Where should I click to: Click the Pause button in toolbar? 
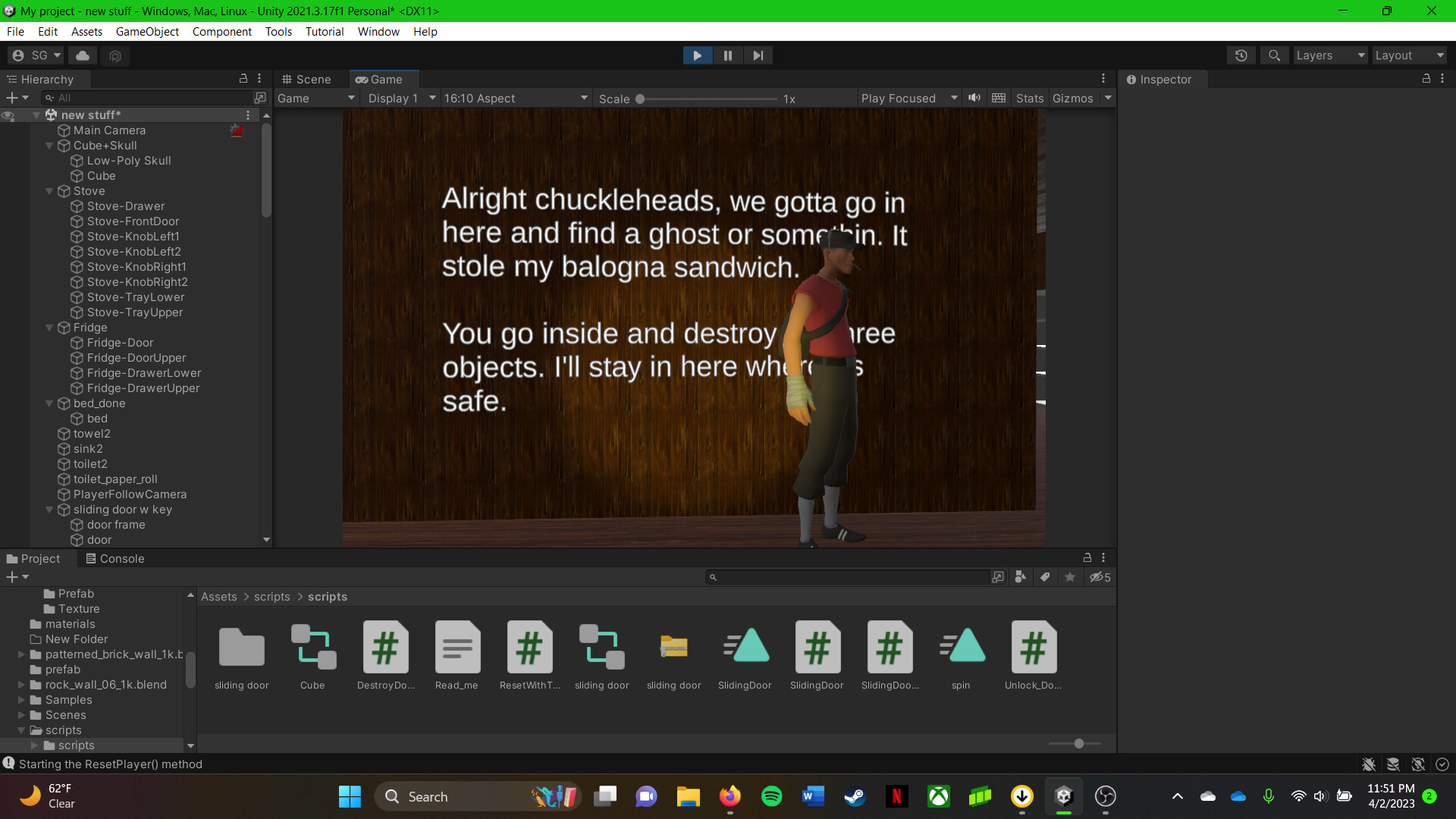(x=727, y=55)
